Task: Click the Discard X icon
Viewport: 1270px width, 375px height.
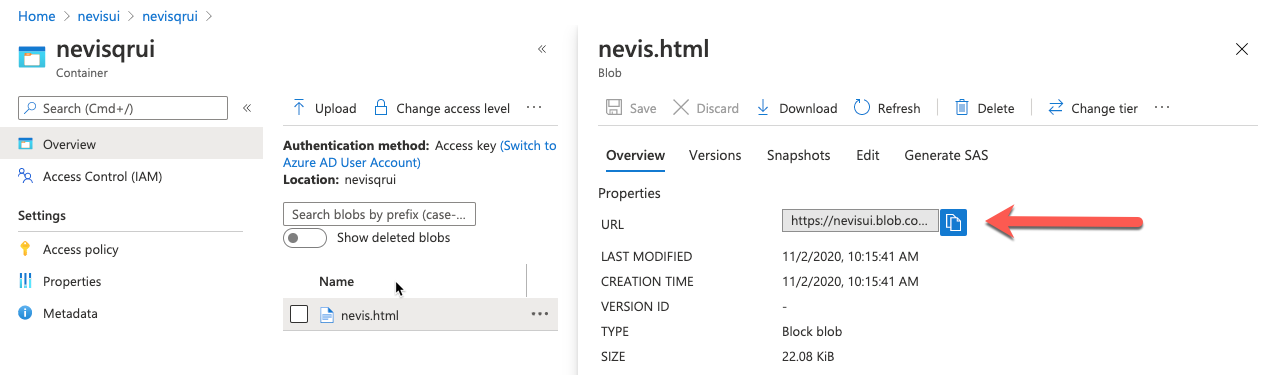Action: point(680,107)
